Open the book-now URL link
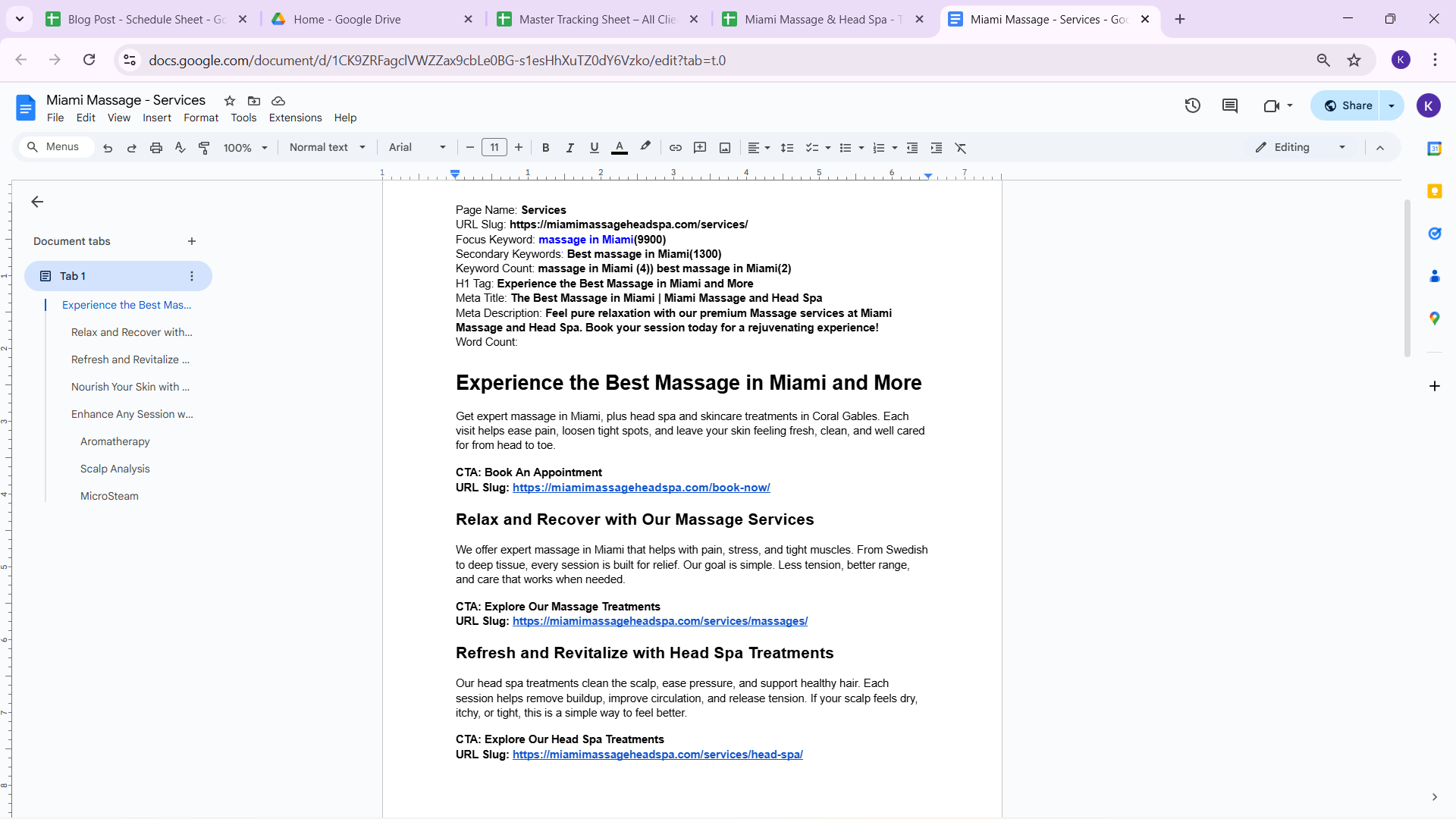The width and height of the screenshot is (1456, 819). point(641,488)
